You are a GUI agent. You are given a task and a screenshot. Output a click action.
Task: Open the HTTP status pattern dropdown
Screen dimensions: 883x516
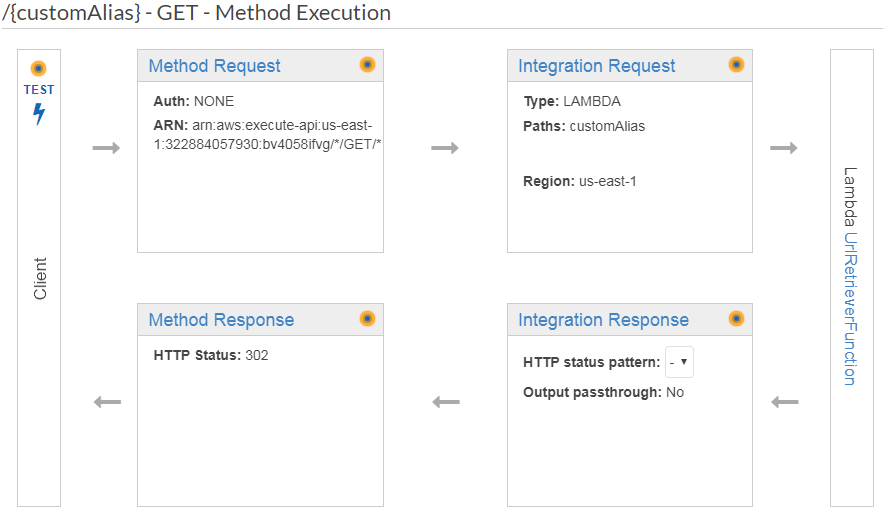pyautogui.click(x=679, y=362)
